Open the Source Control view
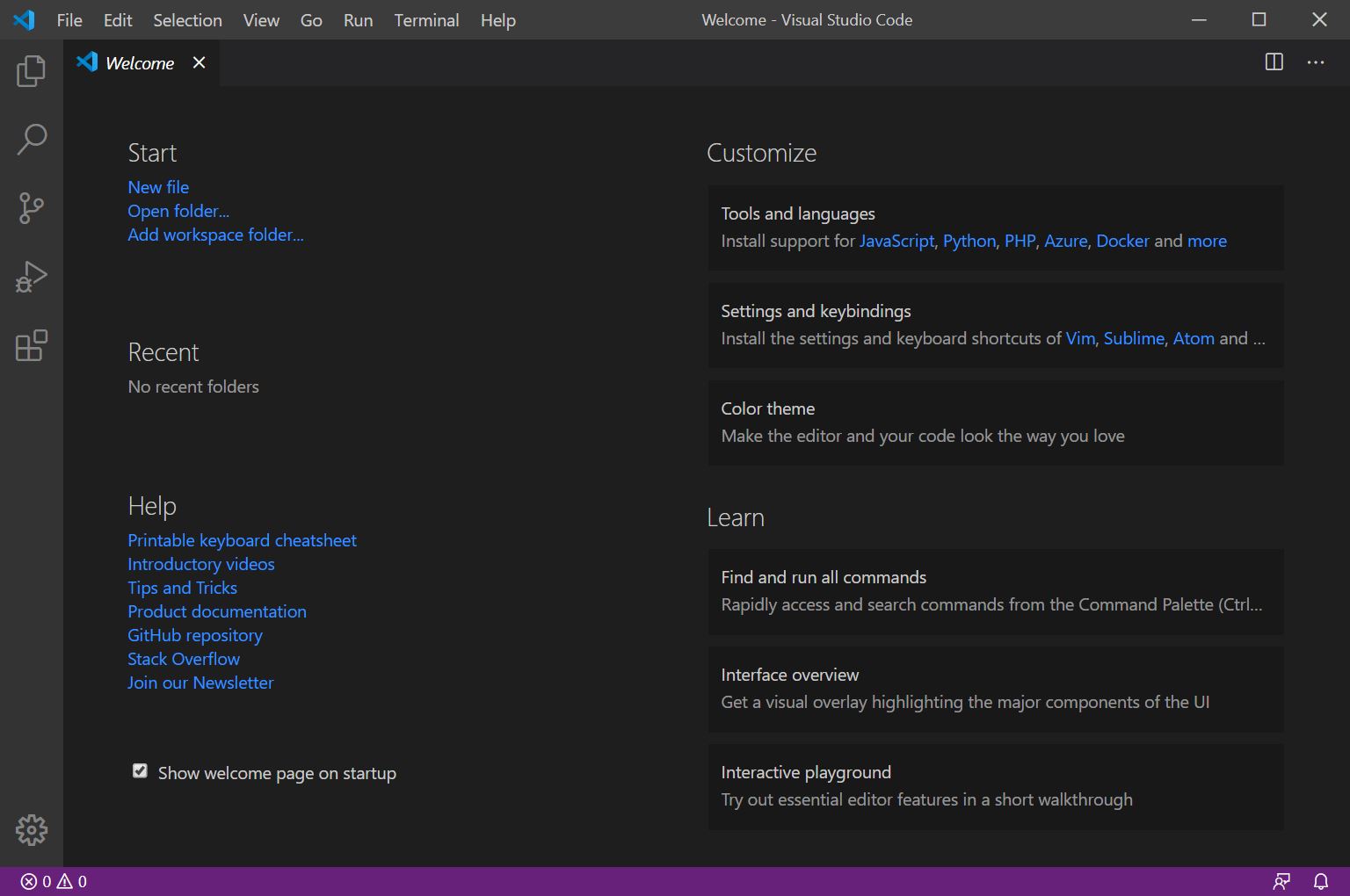Screen dimensions: 1350x896 coord(32,208)
